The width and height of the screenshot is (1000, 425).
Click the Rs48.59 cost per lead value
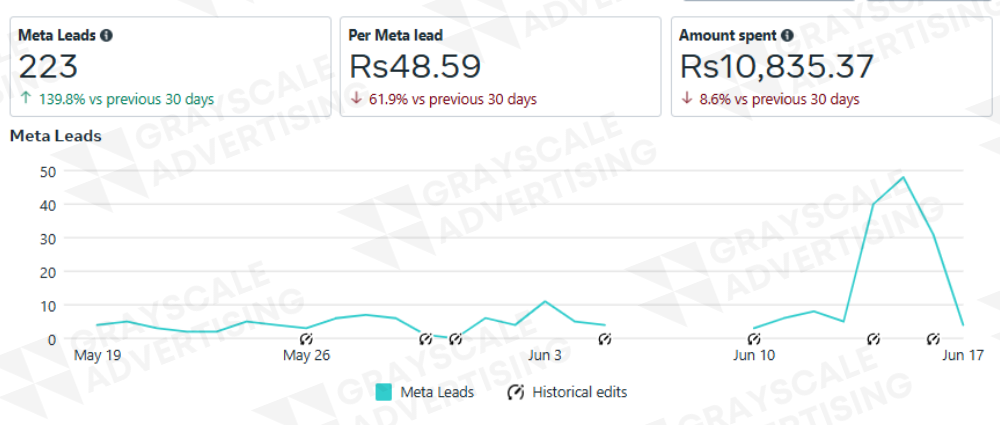pos(415,67)
